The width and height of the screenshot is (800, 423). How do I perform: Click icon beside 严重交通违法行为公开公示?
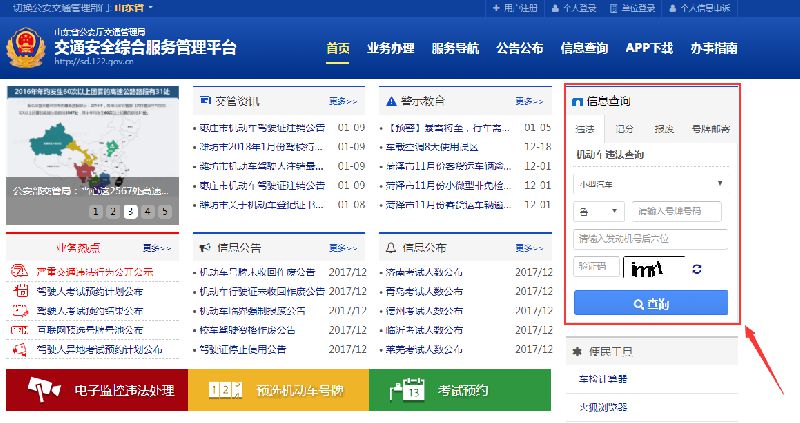19,271
